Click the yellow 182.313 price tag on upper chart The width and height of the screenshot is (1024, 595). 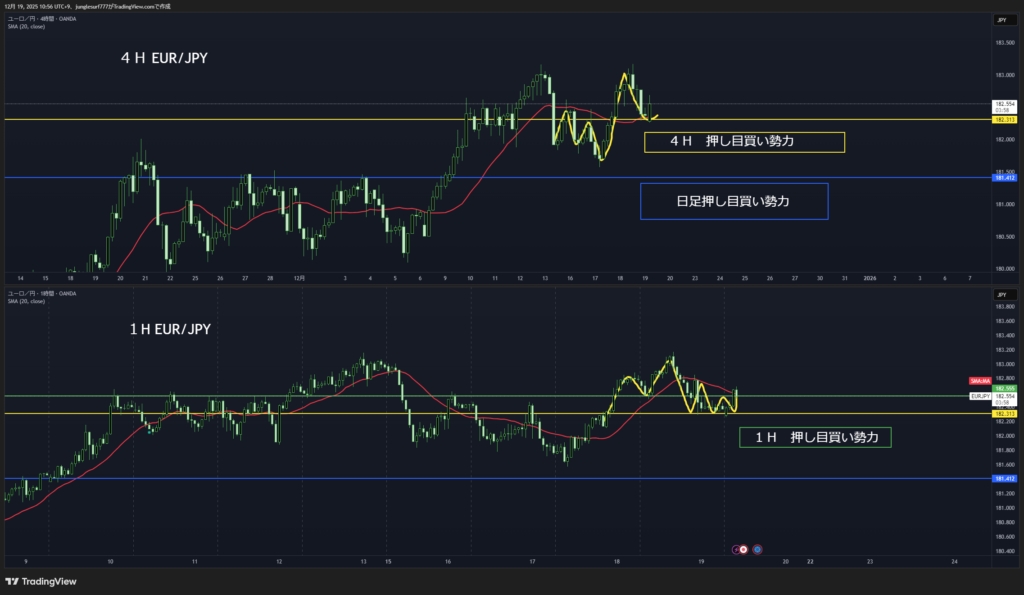1002,120
